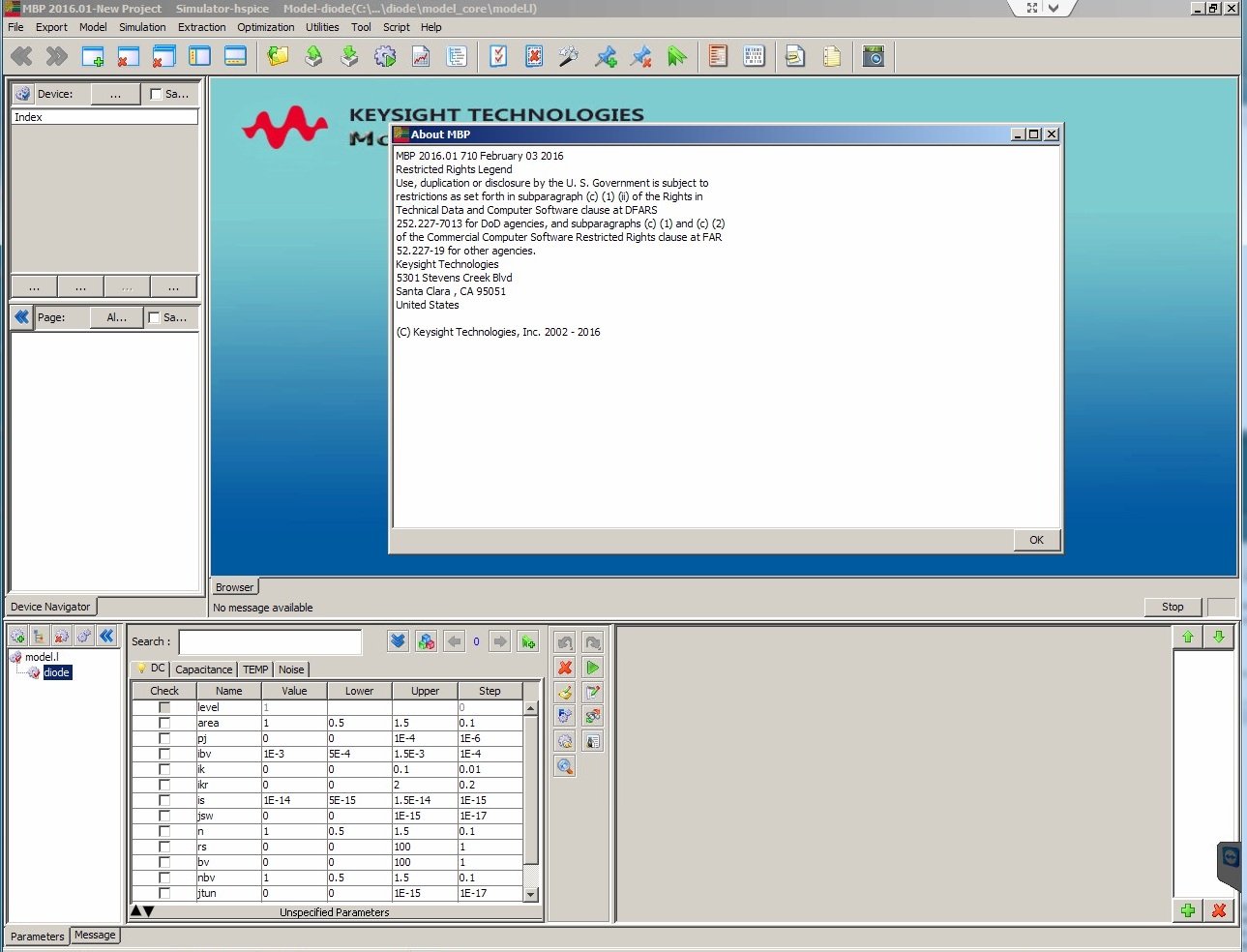Image resolution: width=1247 pixels, height=952 pixels.
Task: Click the green down arrow in right panel
Action: pos(1219,637)
